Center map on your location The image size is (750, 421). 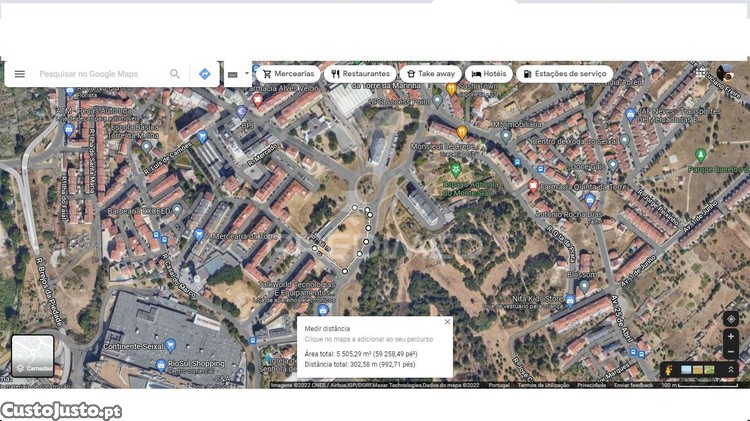coord(731,319)
